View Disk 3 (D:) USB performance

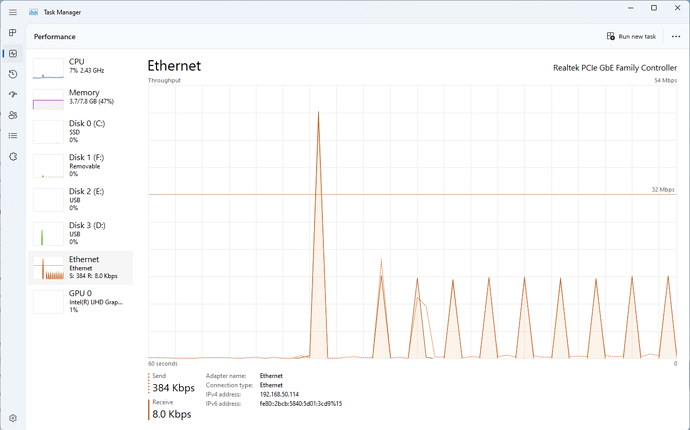(x=82, y=233)
